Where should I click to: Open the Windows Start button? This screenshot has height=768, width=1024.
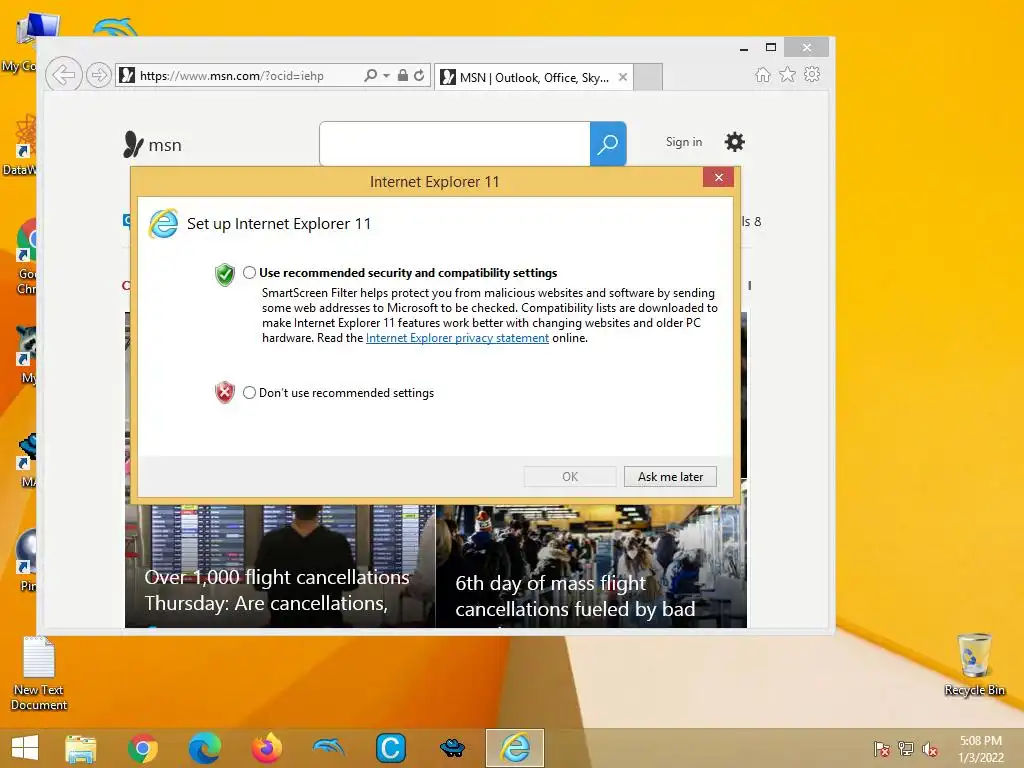(25, 748)
